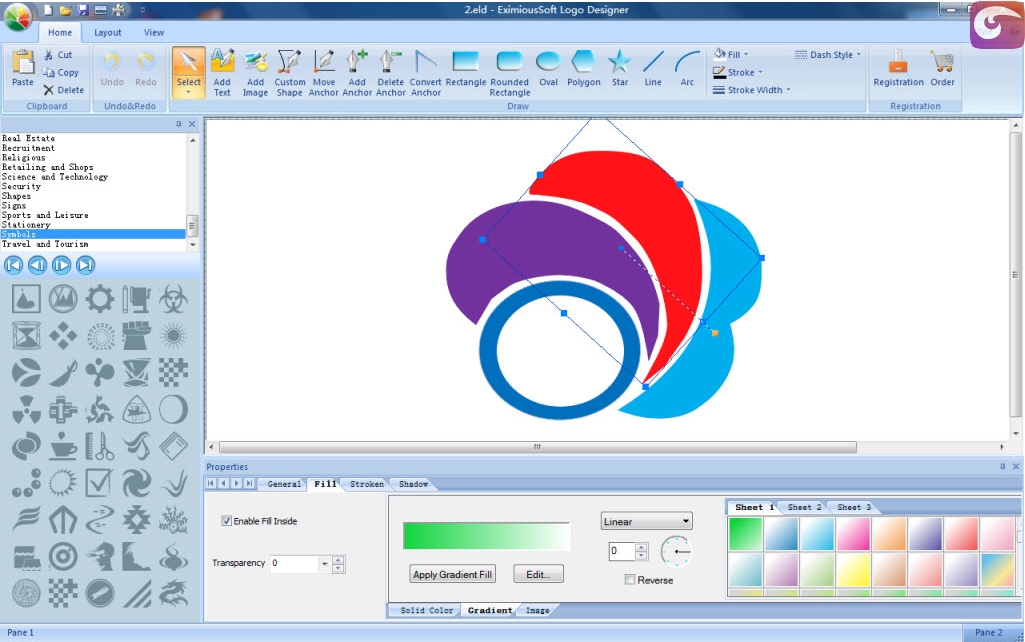Image resolution: width=1025 pixels, height=642 pixels.
Task: Click the gradient angle input field
Action: (622, 551)
